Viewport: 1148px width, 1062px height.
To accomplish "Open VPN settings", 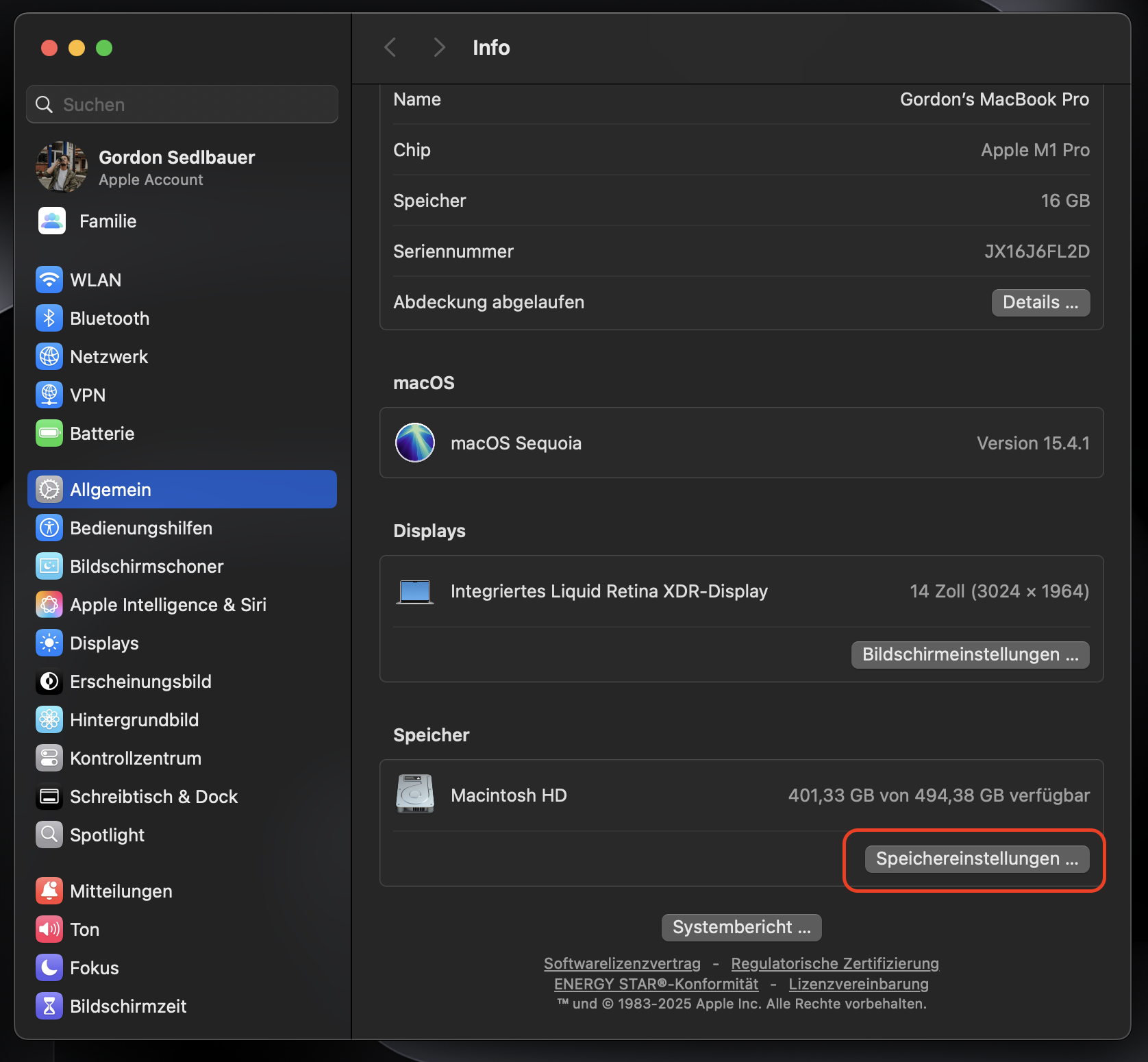I will pyautogui.click(x=88, y=395).
